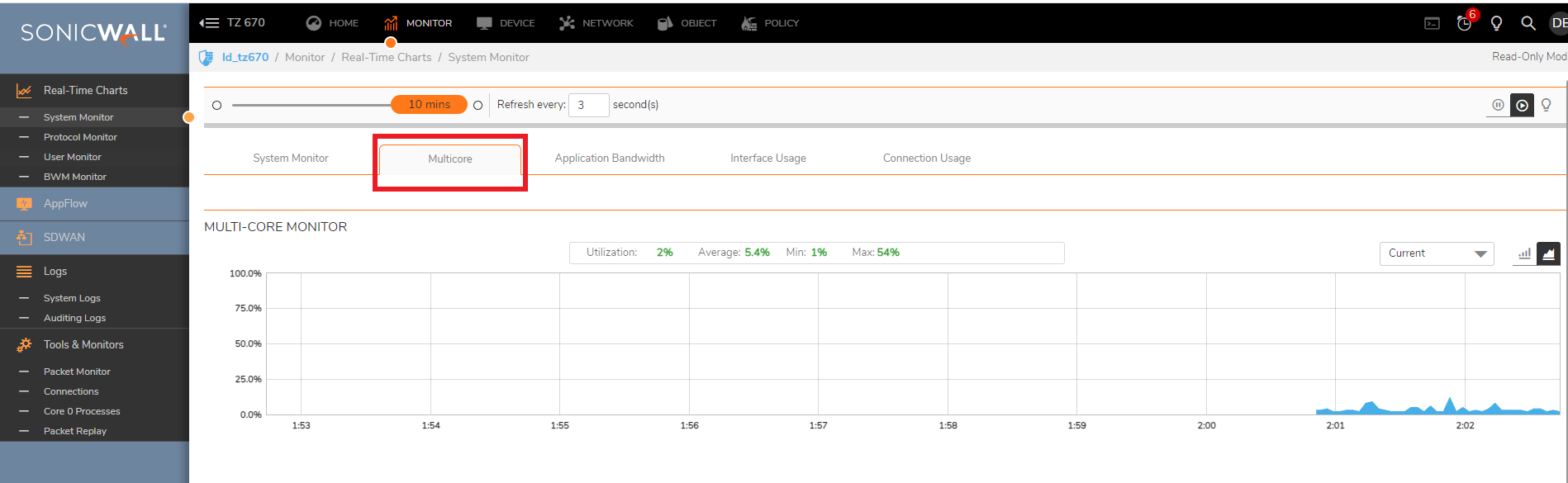1568x483 pixels.
Task: Collapse sidebar using the menu arrow icon
Action: [209, 23]
